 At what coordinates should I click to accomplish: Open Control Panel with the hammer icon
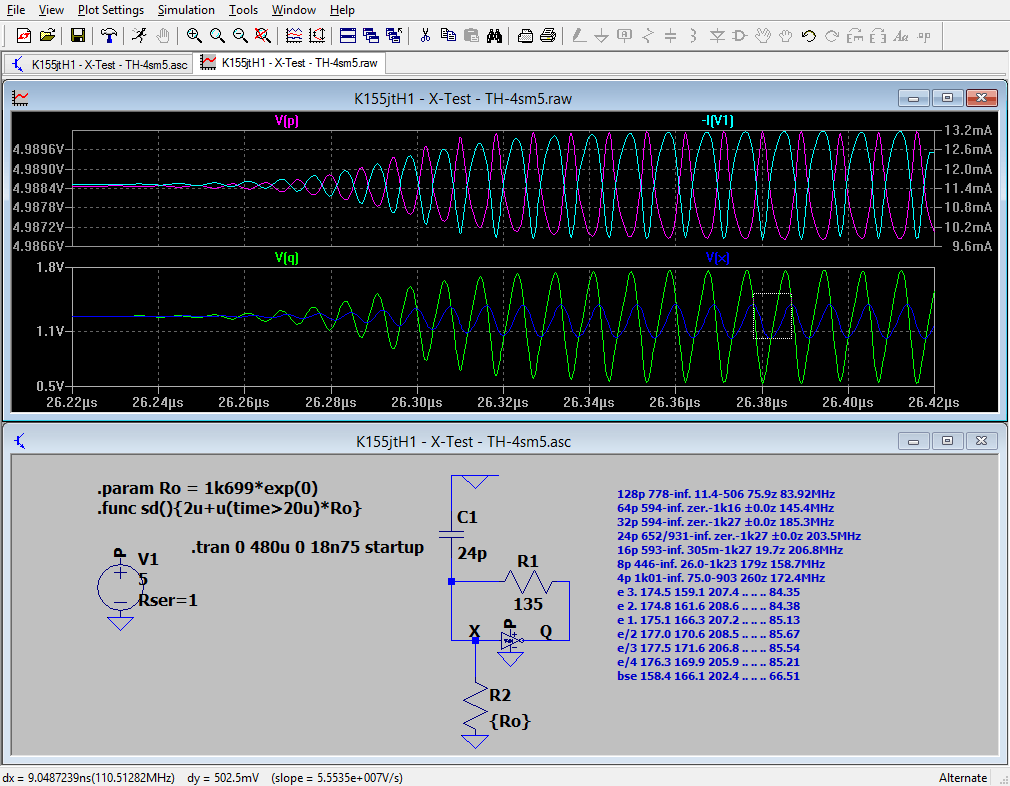coord(109,36)
